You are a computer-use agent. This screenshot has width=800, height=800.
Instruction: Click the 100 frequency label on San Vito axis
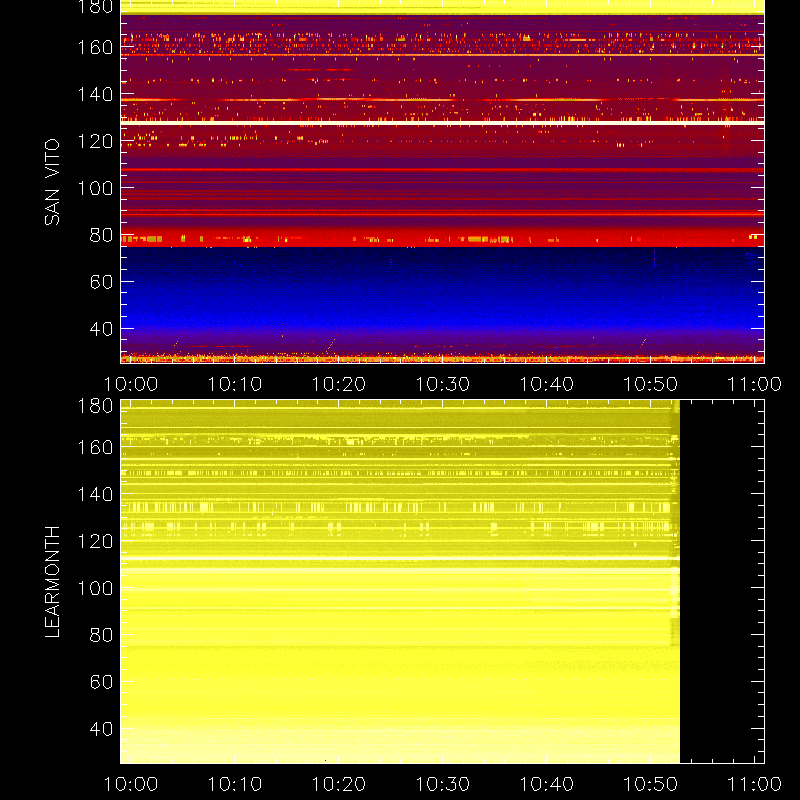coord(95,188)
